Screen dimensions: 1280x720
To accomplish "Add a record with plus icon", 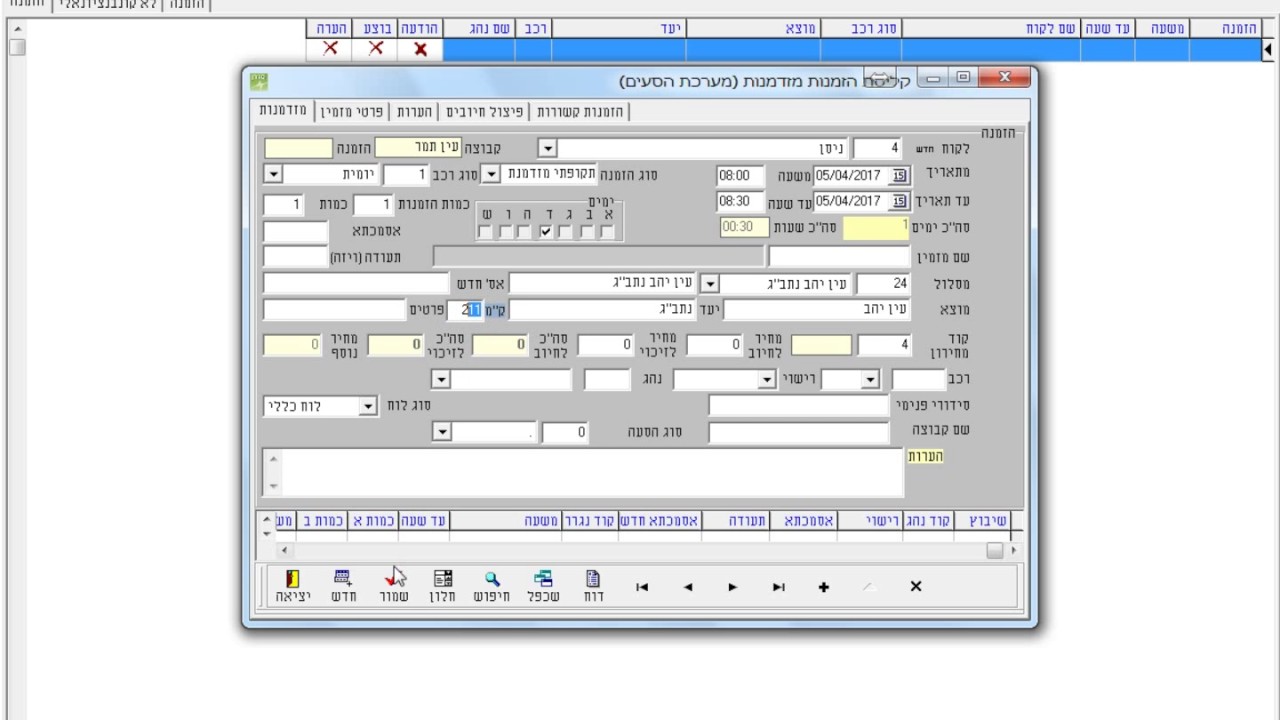I will pyautogui.click(x=823, y=587).
